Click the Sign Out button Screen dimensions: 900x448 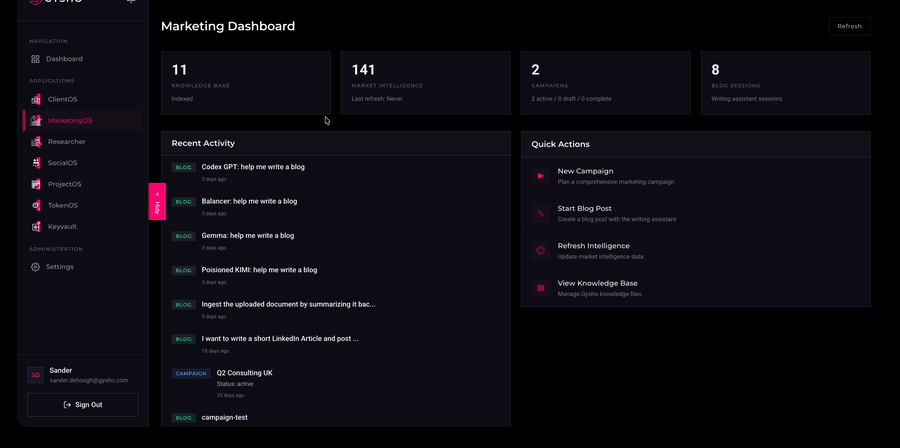click(83, 405)
